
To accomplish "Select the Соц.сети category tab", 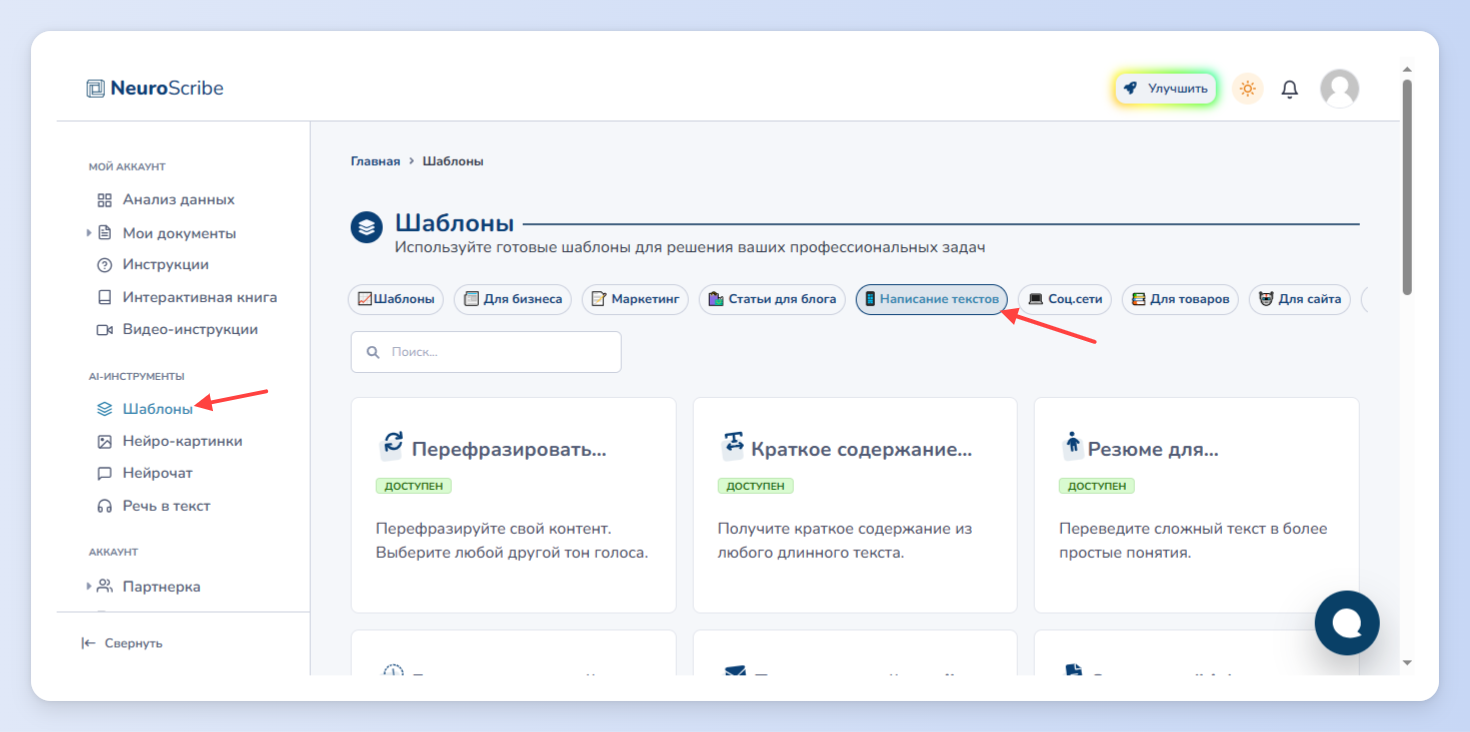I will pos(1065,299).
